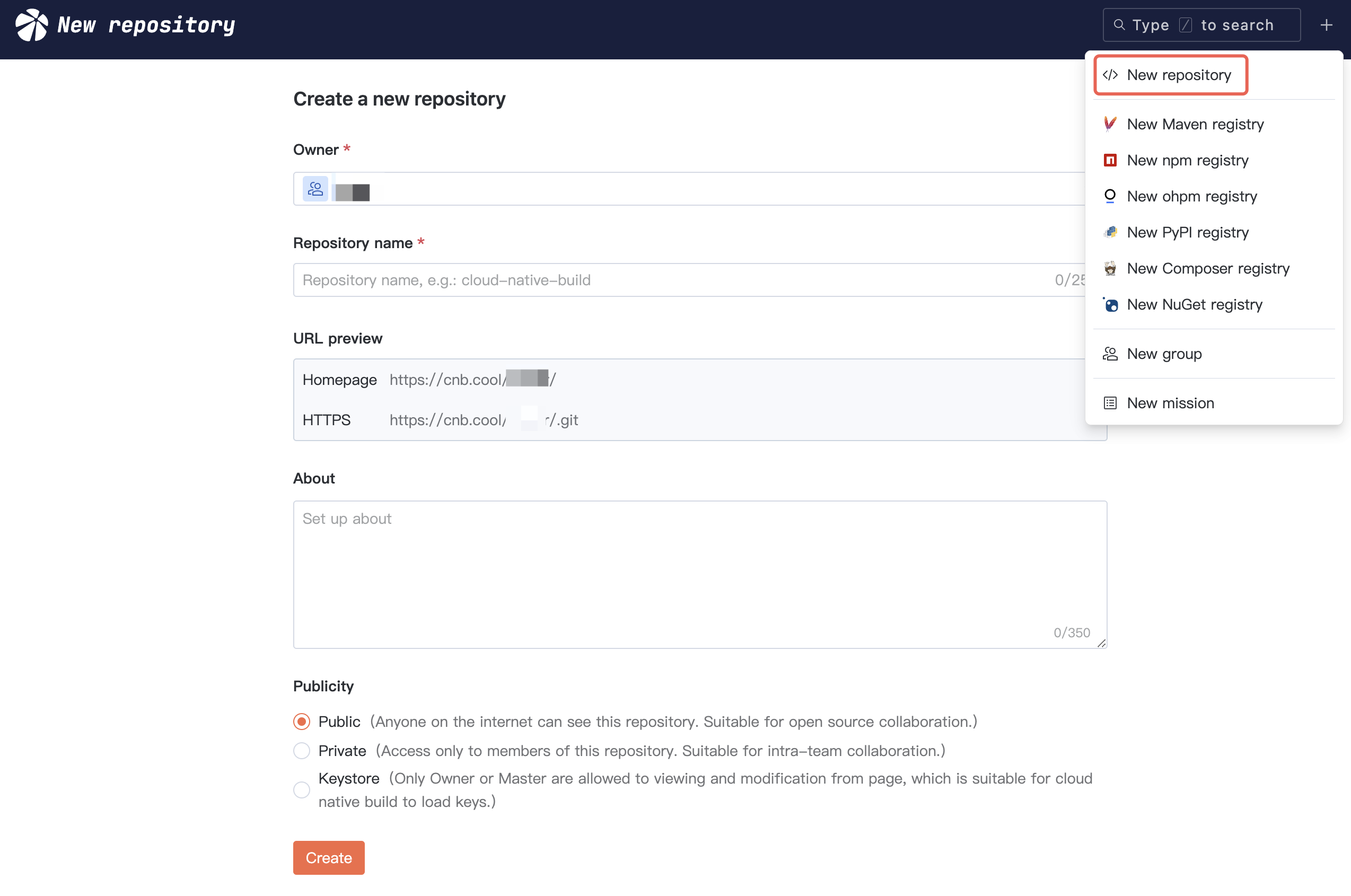Click the ohpm registry icon
Image resolution: width=1351 pixels, height=896 pixels.
pos(1110,196)
